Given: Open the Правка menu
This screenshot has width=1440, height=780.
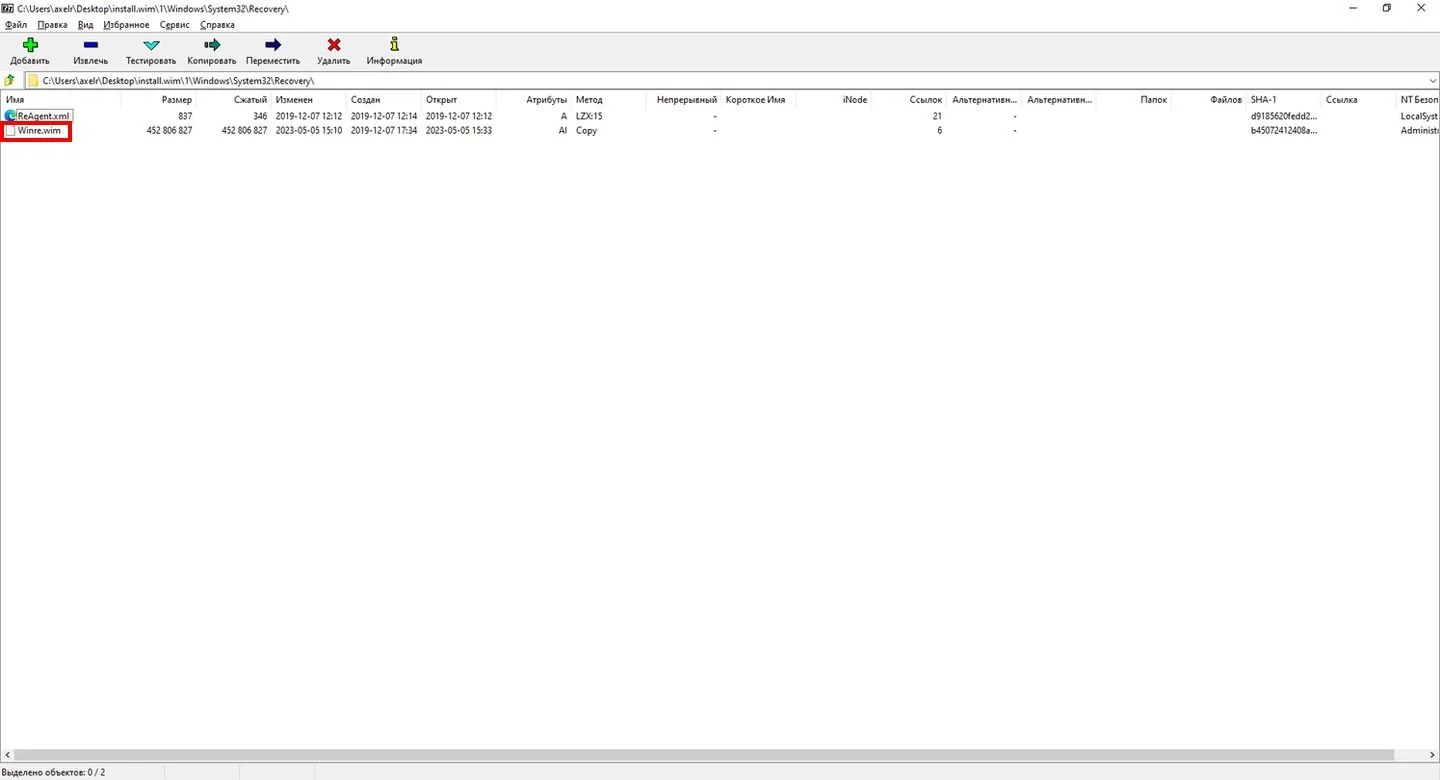Looking at the screenshot, I should pyautogui.click(x=52, y=24).
